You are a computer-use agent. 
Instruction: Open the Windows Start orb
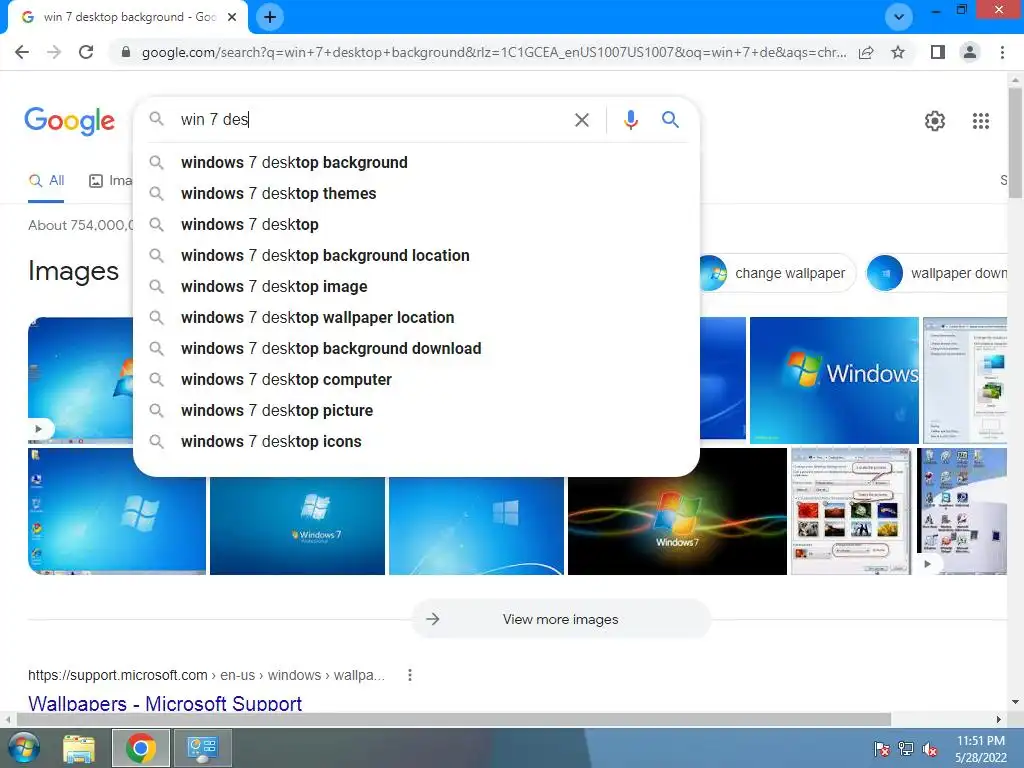23,748
